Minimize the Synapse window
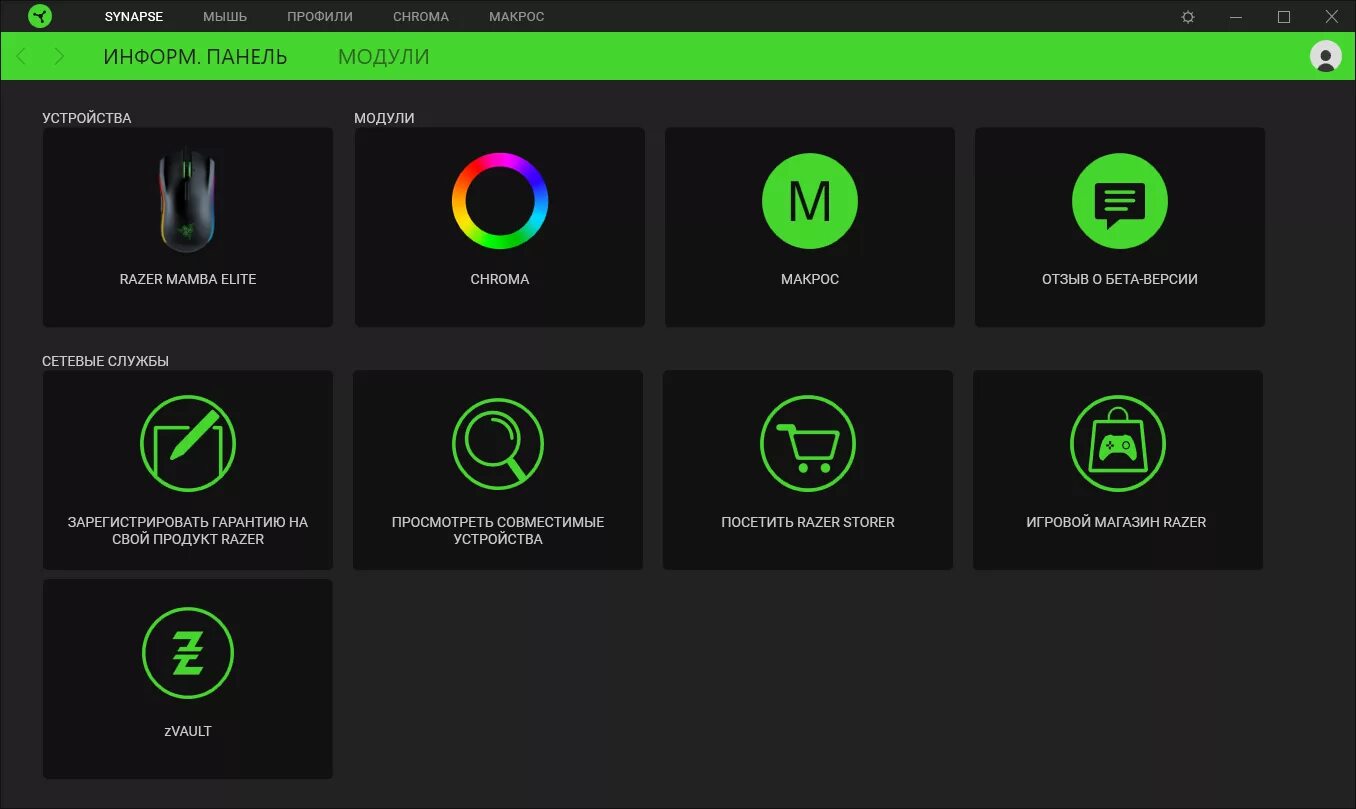This screenshot has height=809, width=1356. [1236, 17]
